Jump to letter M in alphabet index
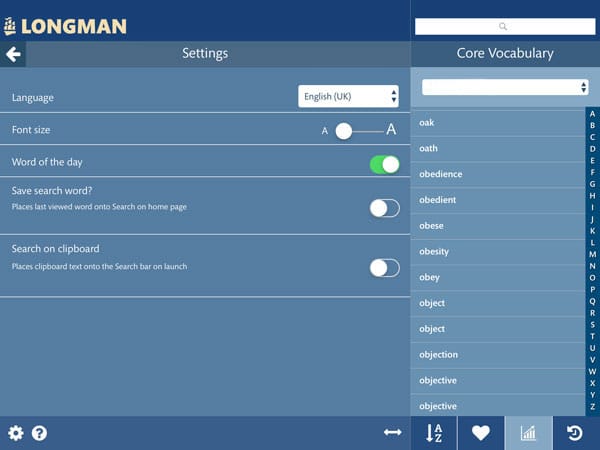Viewport: 600px width, 450px height. click(592, 254)
